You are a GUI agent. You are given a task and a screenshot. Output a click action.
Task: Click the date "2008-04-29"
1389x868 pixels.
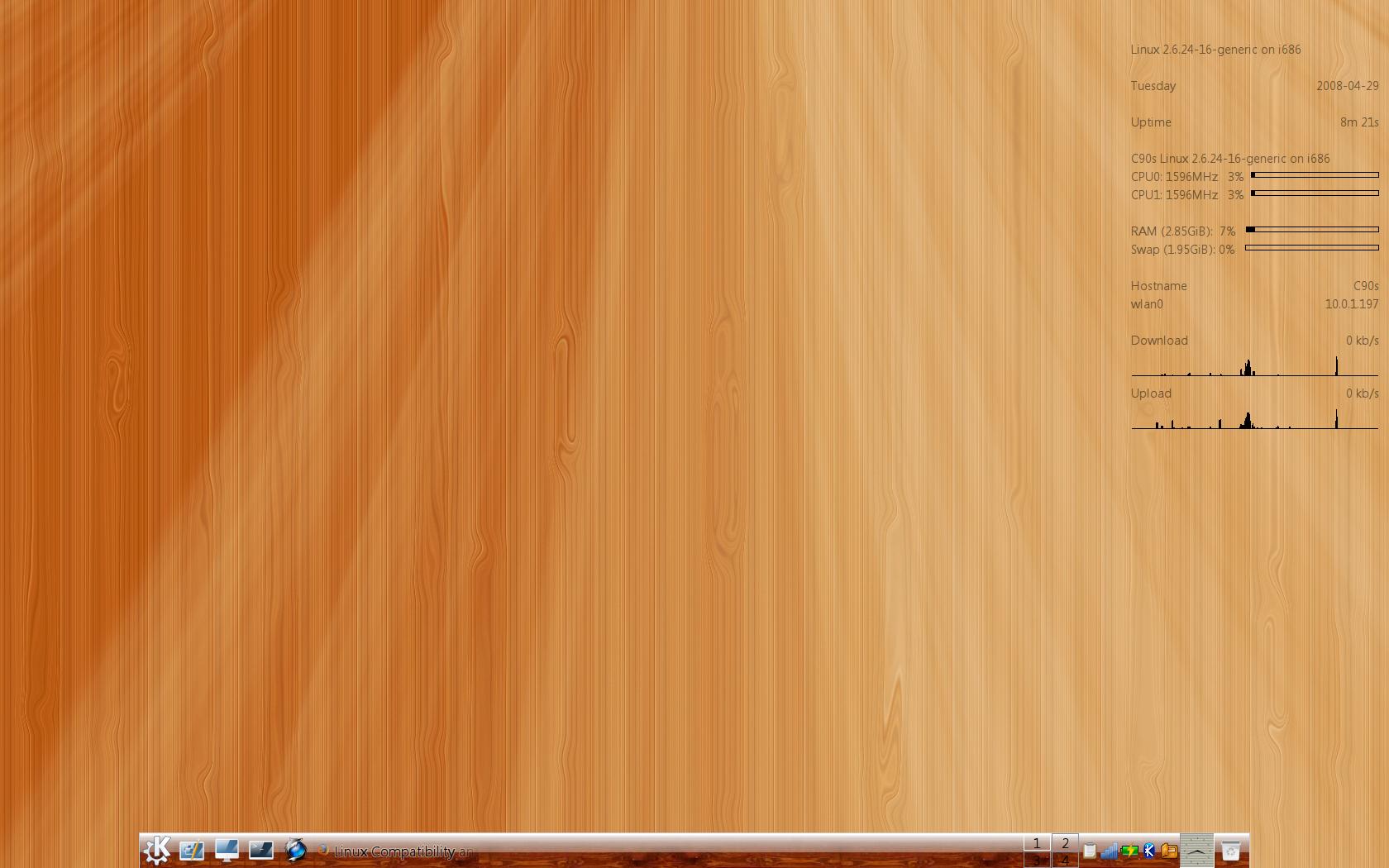point(1348,86)
